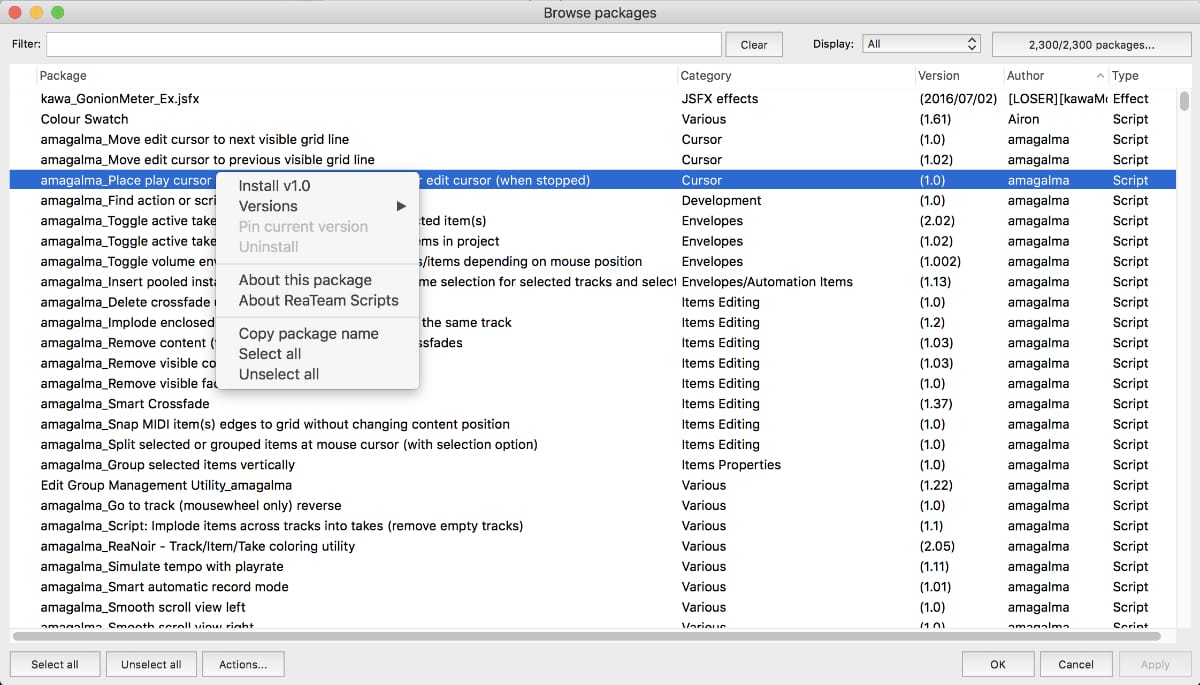Image resolution: width=1200 pixels, height=685 pixels.
Task: Click Install v1.0 in context menu
Action: [x=275, y=186]
